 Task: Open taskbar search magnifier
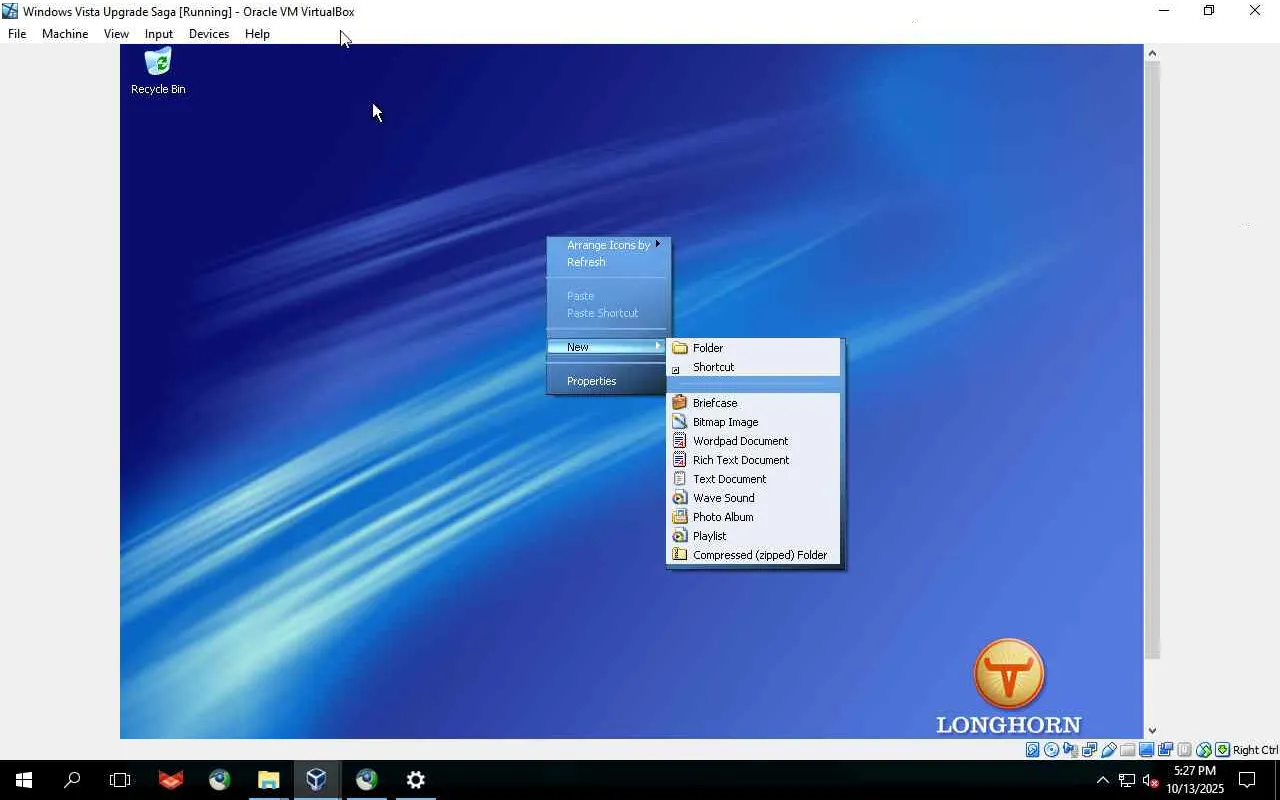72,780
